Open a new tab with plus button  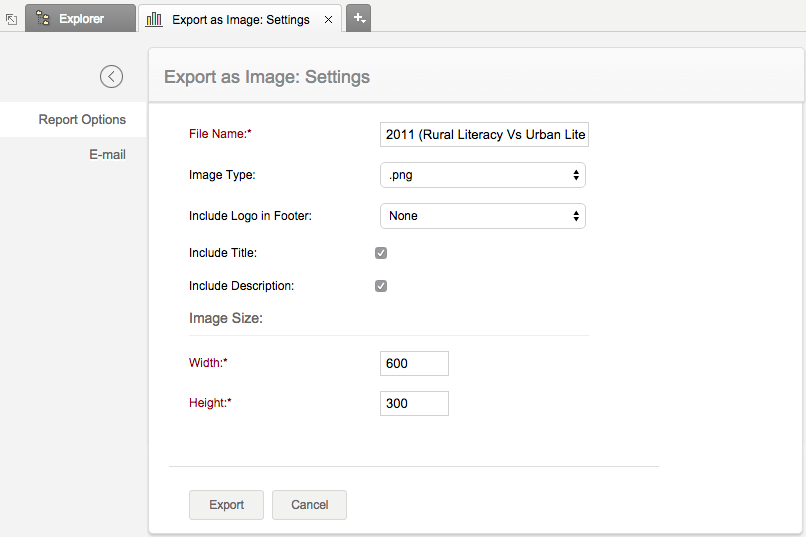359,18
